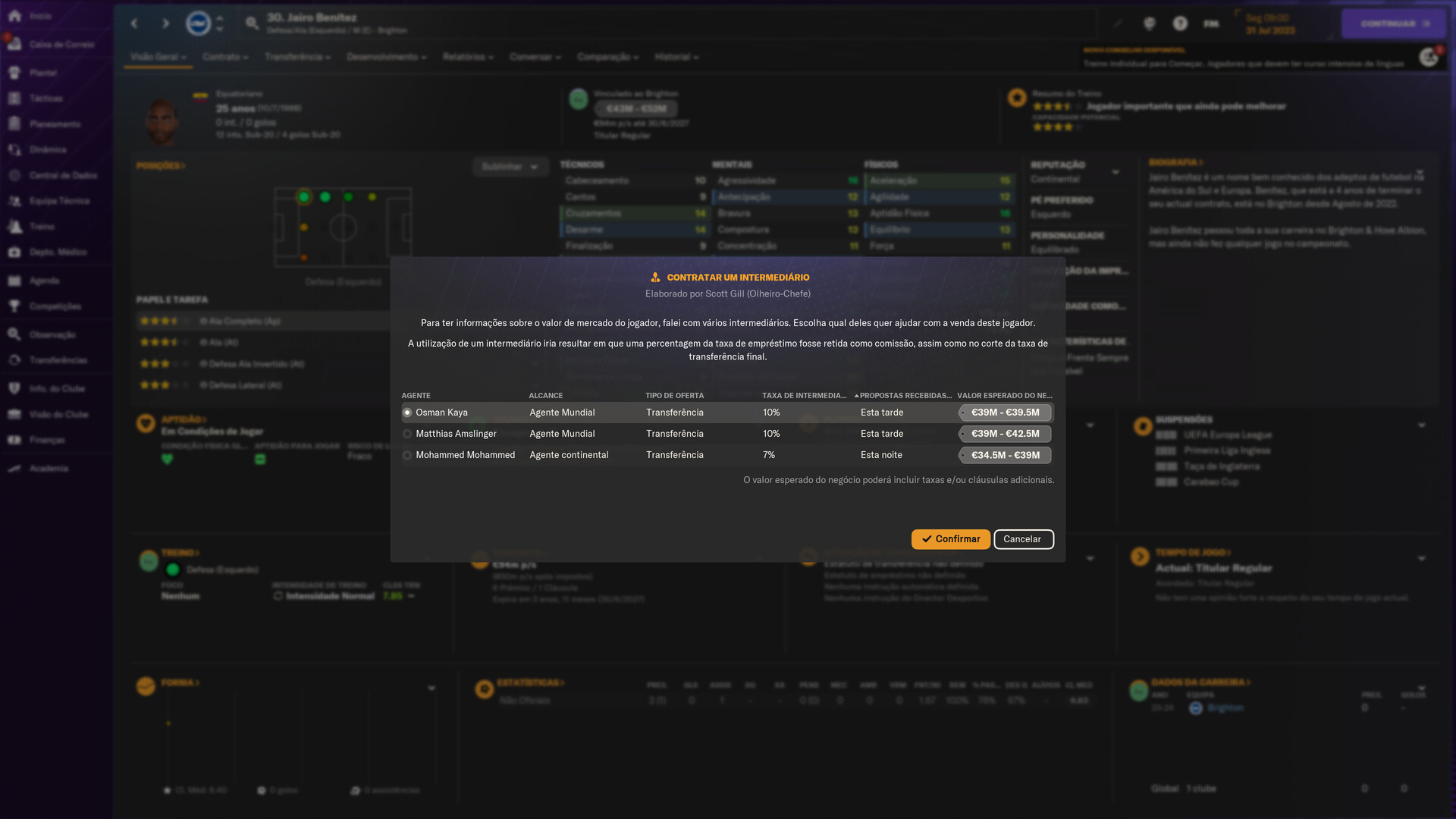
Task: Click the player search magnifier icon
Action: coord(252,24)
